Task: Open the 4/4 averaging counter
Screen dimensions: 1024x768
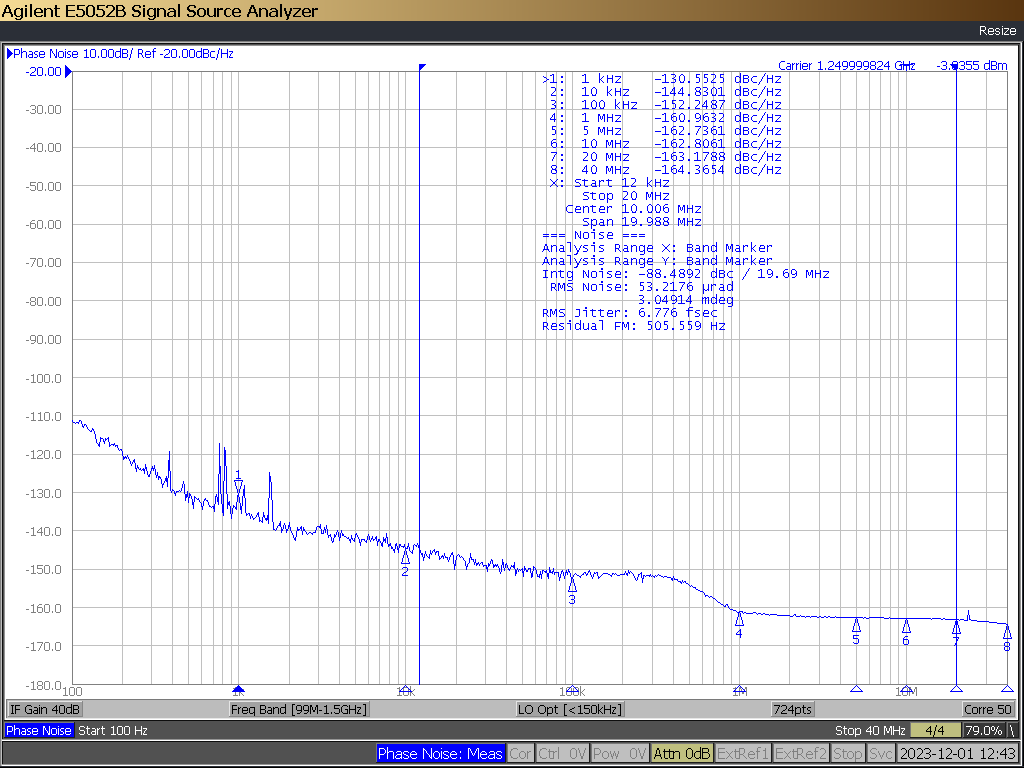Action: point(936,730)
